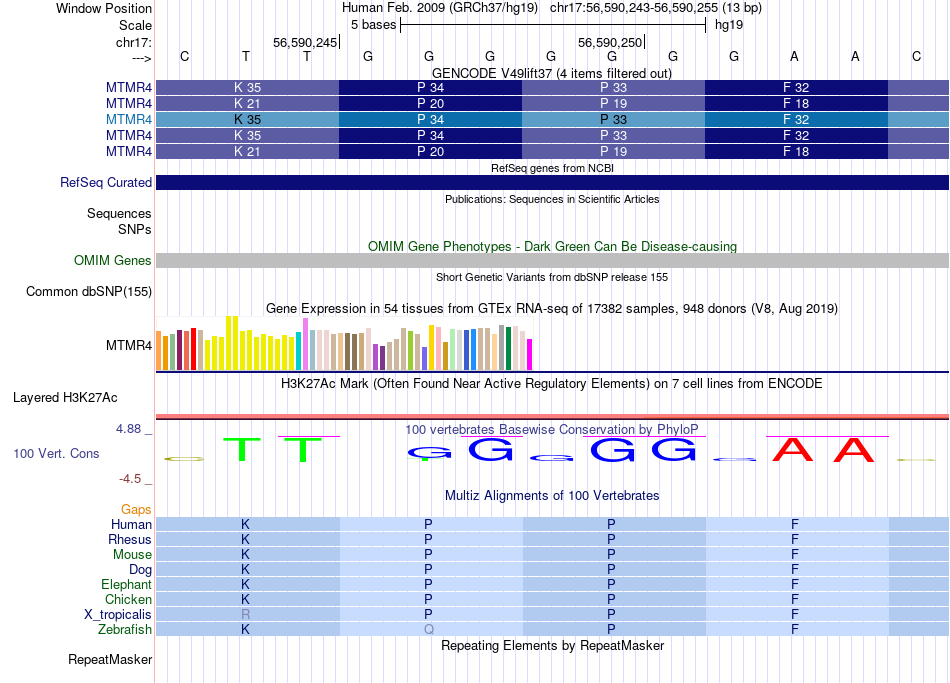
Task: Click Repeating Elements by RepeatMasker title
Action: click(x=552, y=645)
